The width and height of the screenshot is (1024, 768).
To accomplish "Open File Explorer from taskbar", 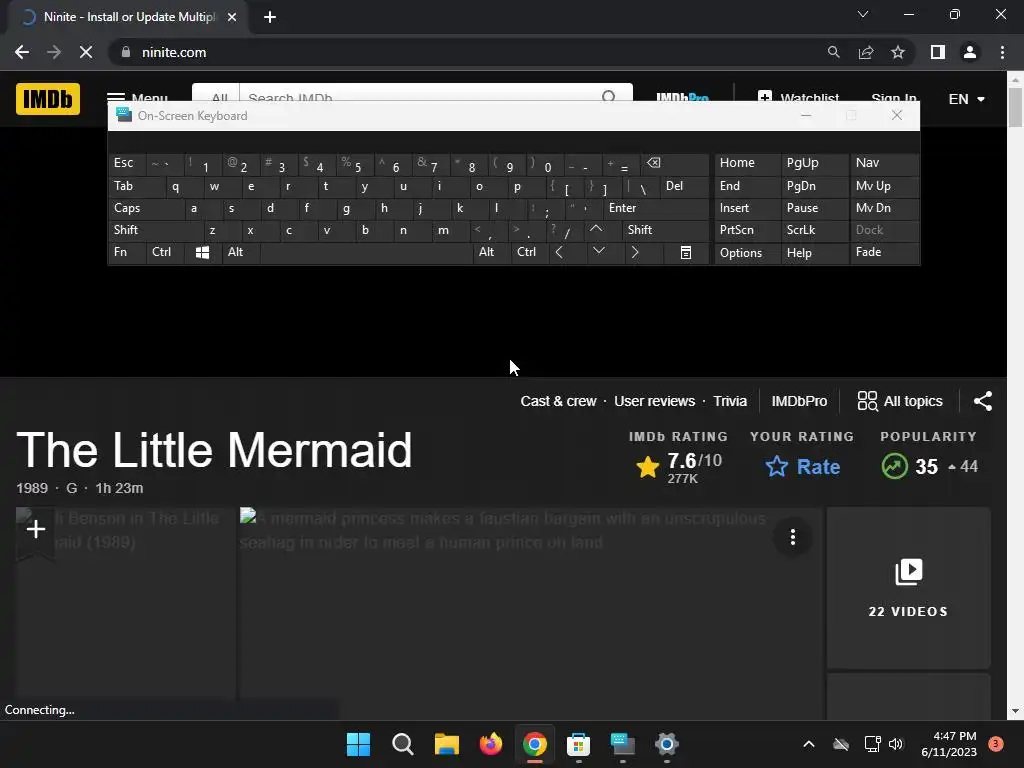I will pyautogui.click(x=447, y=744).
